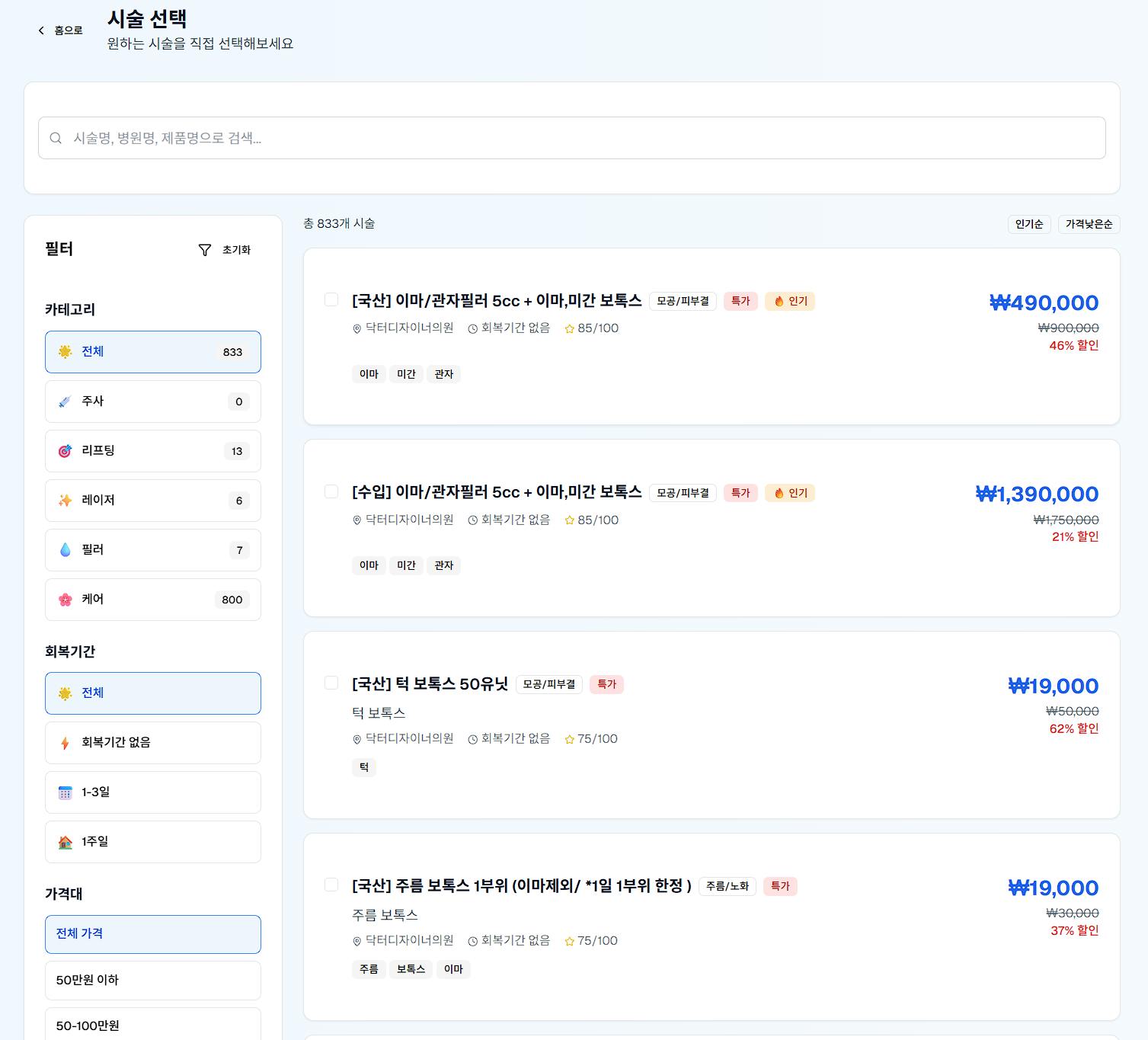This screenshot has height=1040, width=1148.
Task: Click the sun icon in 회복기간 전체
Action: click(x=66, y=693)
